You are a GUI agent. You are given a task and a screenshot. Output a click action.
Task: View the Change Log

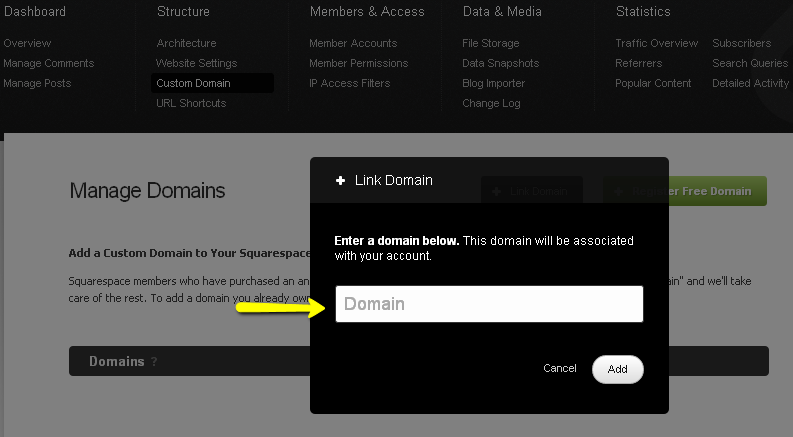point(490,103)
